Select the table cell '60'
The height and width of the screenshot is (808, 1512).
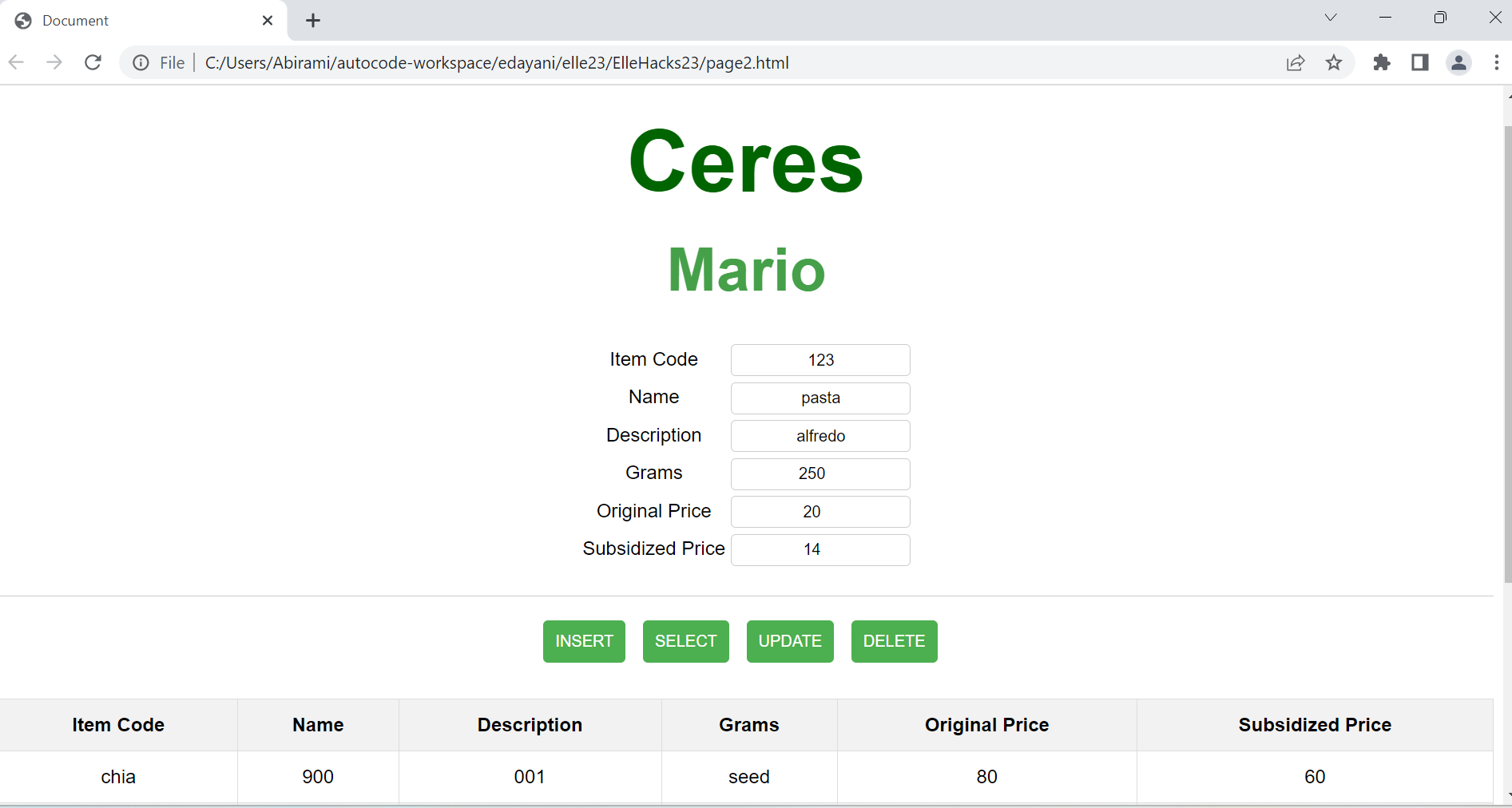click(1315, 777)
